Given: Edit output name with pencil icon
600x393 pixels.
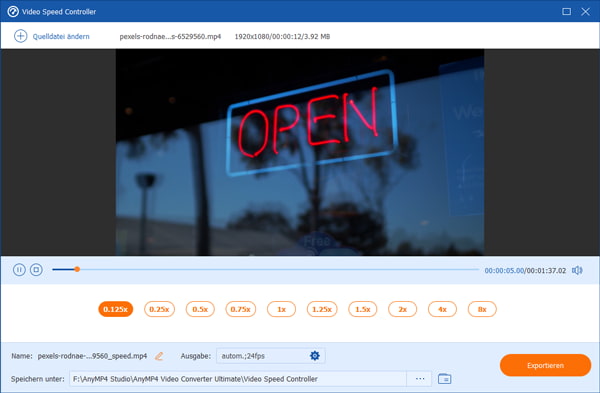Looking at the screenshot, I should [x=159, y=356].
